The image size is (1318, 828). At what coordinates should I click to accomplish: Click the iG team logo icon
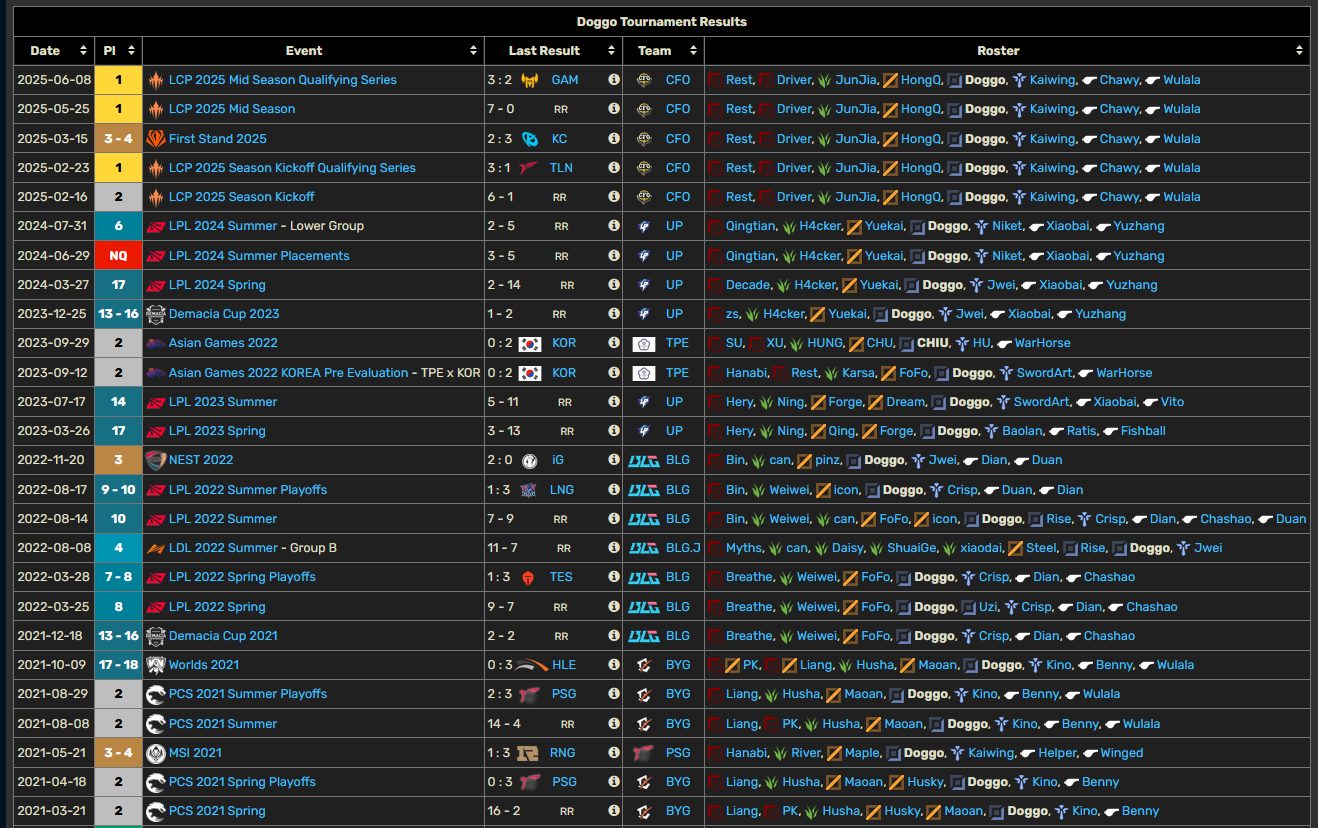530,460
